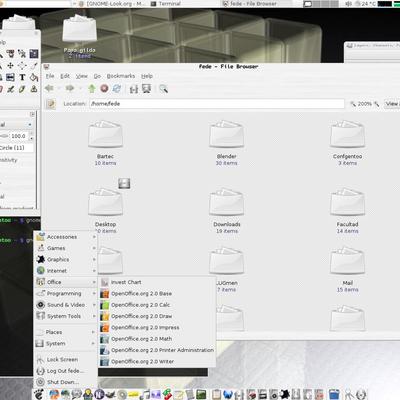Image resolution: width=400 pixels, height=400 pixels.
Task: Expand Accessories submenu
Action: click(x=66, y=237)
